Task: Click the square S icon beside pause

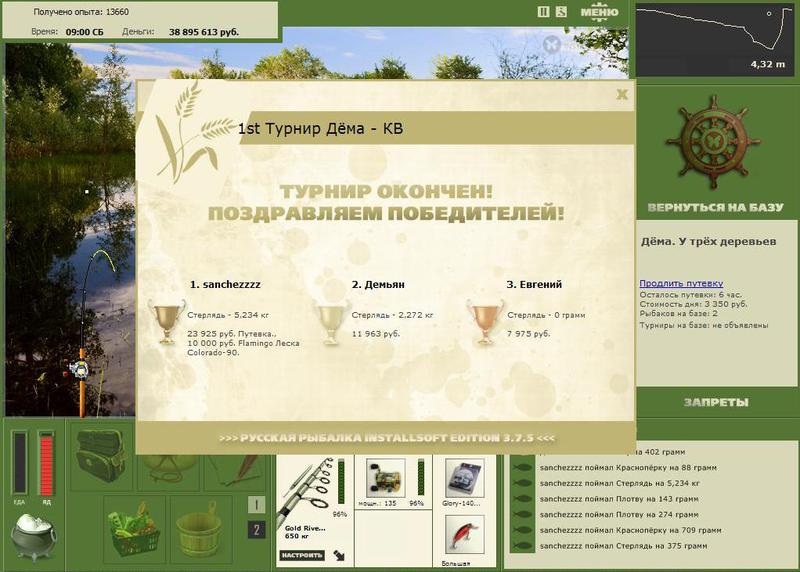Action: [561, 12]
